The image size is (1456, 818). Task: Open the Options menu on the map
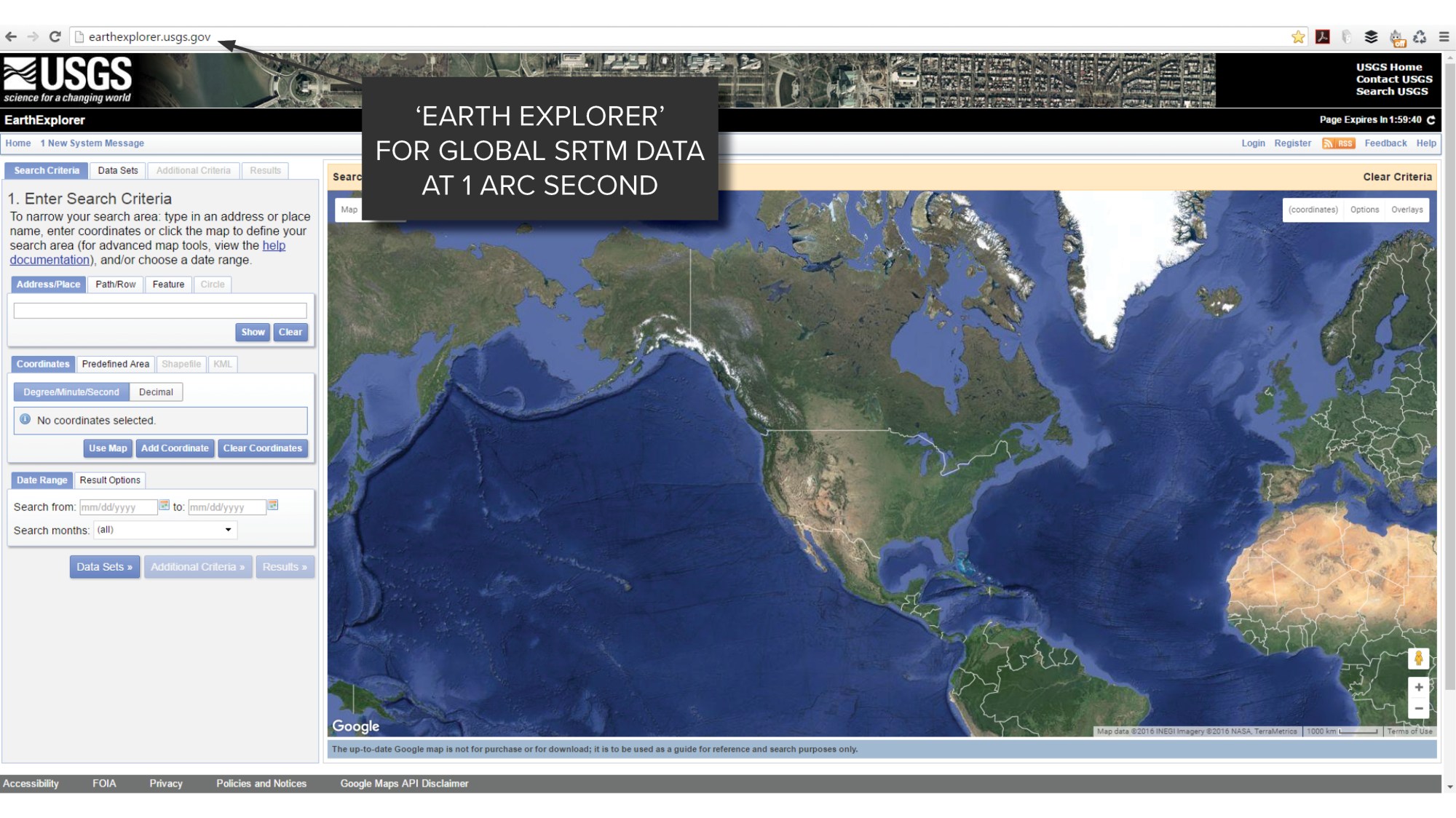(x=1365, y=210)
